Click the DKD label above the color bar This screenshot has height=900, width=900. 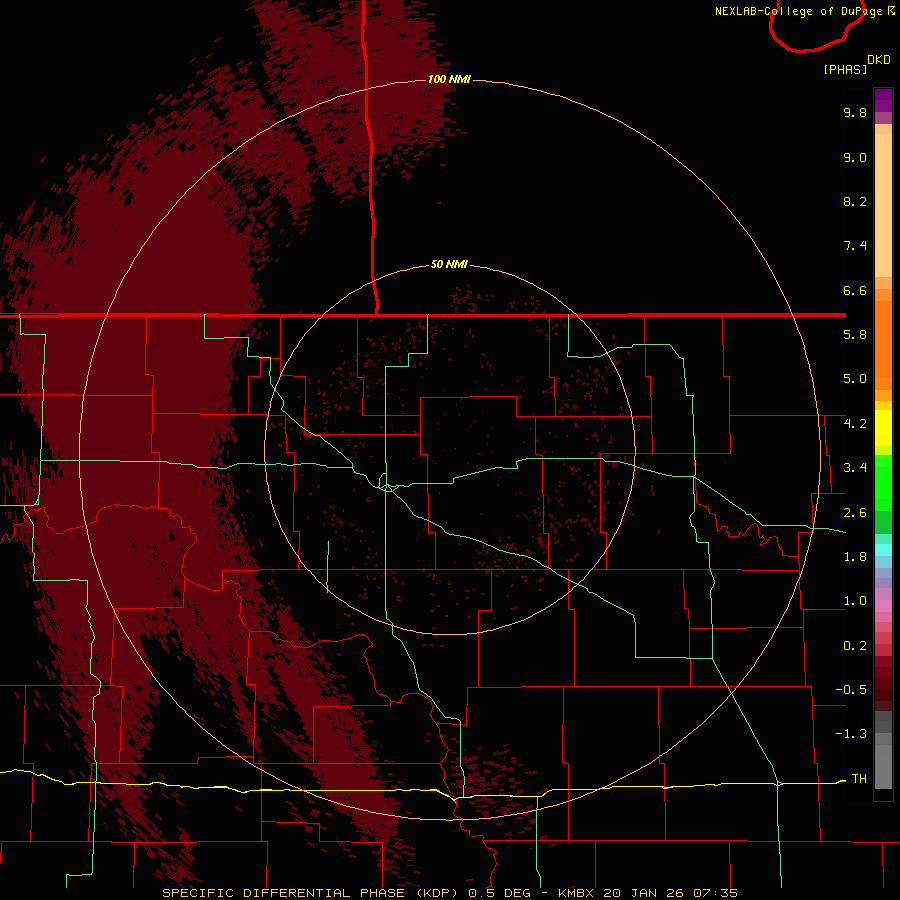tap(879, 60)
